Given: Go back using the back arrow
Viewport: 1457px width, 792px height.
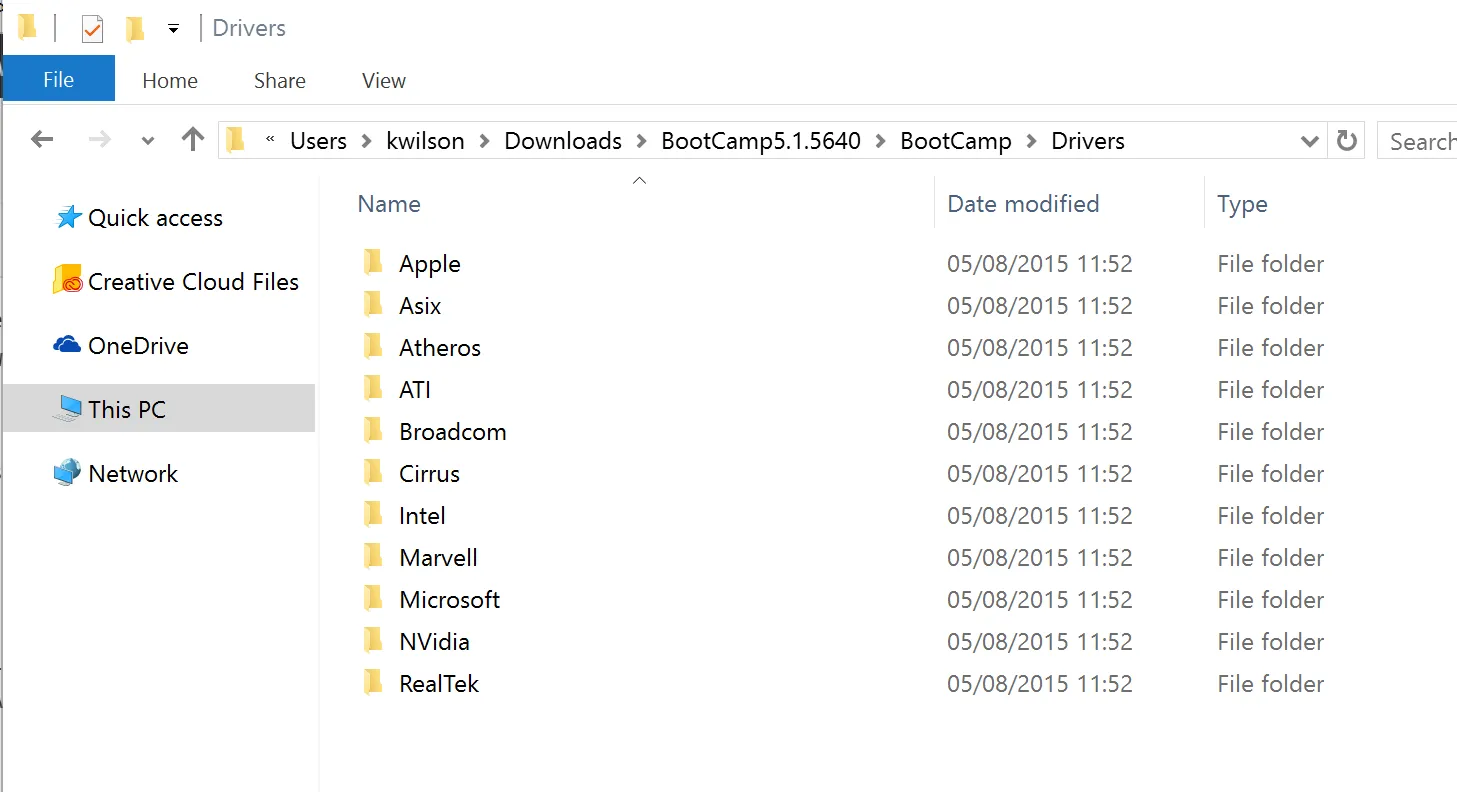Looking at the screenshot, I should [x=42, y=140].
